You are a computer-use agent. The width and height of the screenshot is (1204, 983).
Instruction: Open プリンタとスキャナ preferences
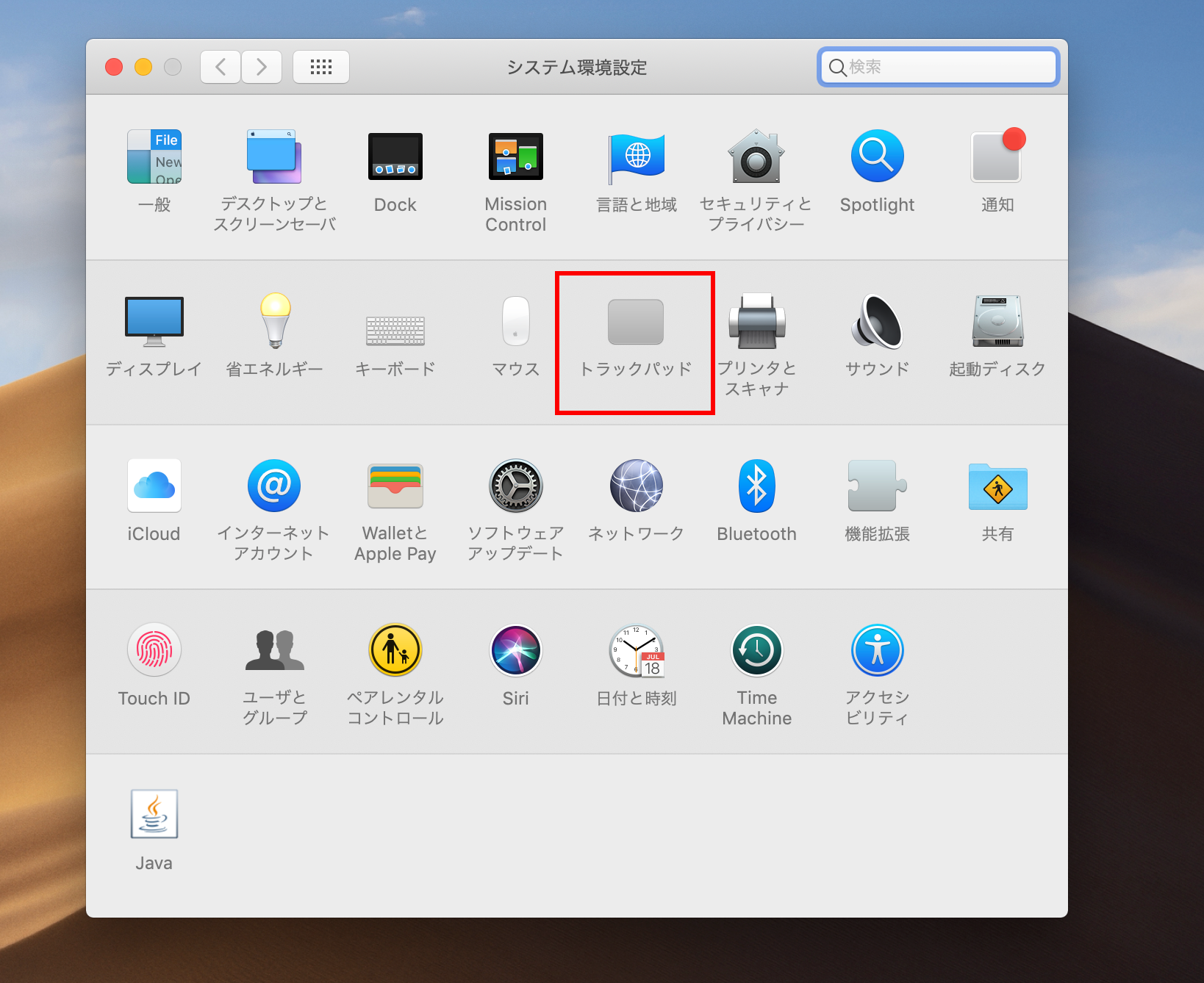[x=757, y=321]
